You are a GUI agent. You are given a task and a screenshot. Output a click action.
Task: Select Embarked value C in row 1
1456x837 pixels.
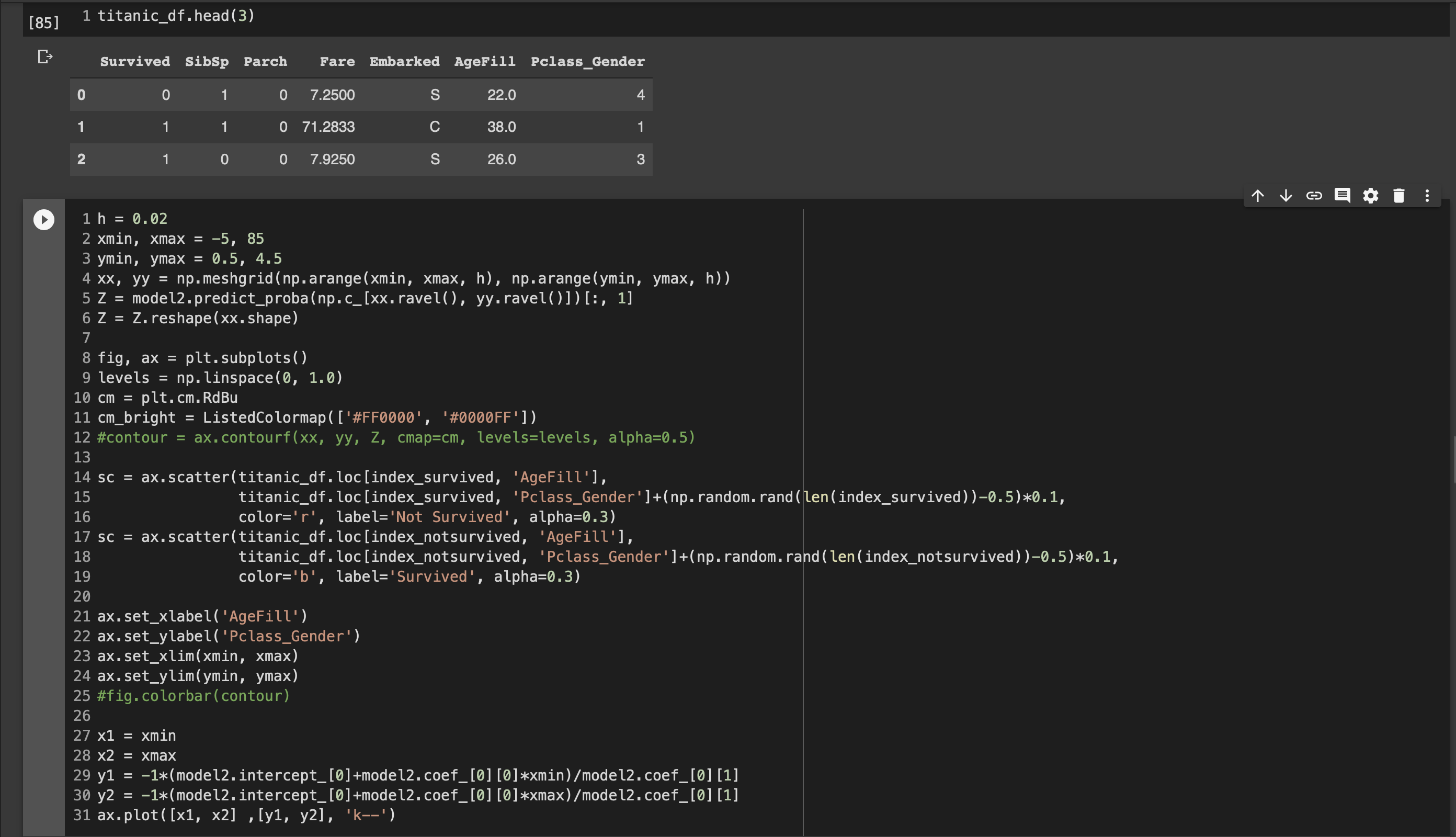(x=435, y=127)
